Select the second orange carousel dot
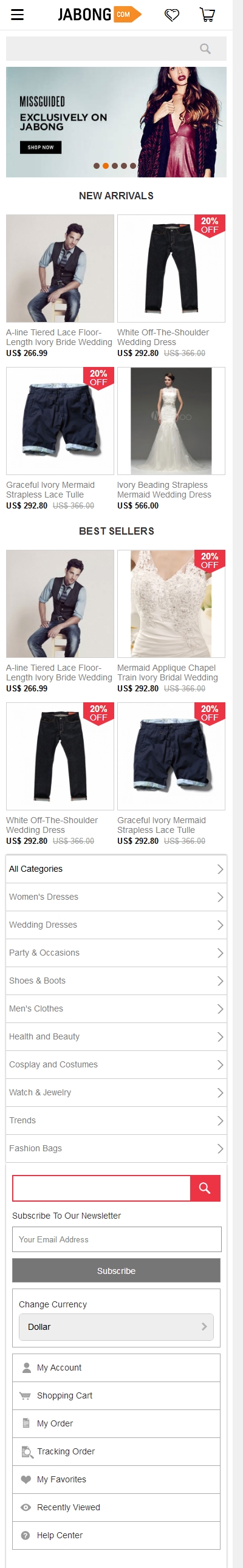The width and height of the screenshot is (243, 1568). click(x=105, y=166)
